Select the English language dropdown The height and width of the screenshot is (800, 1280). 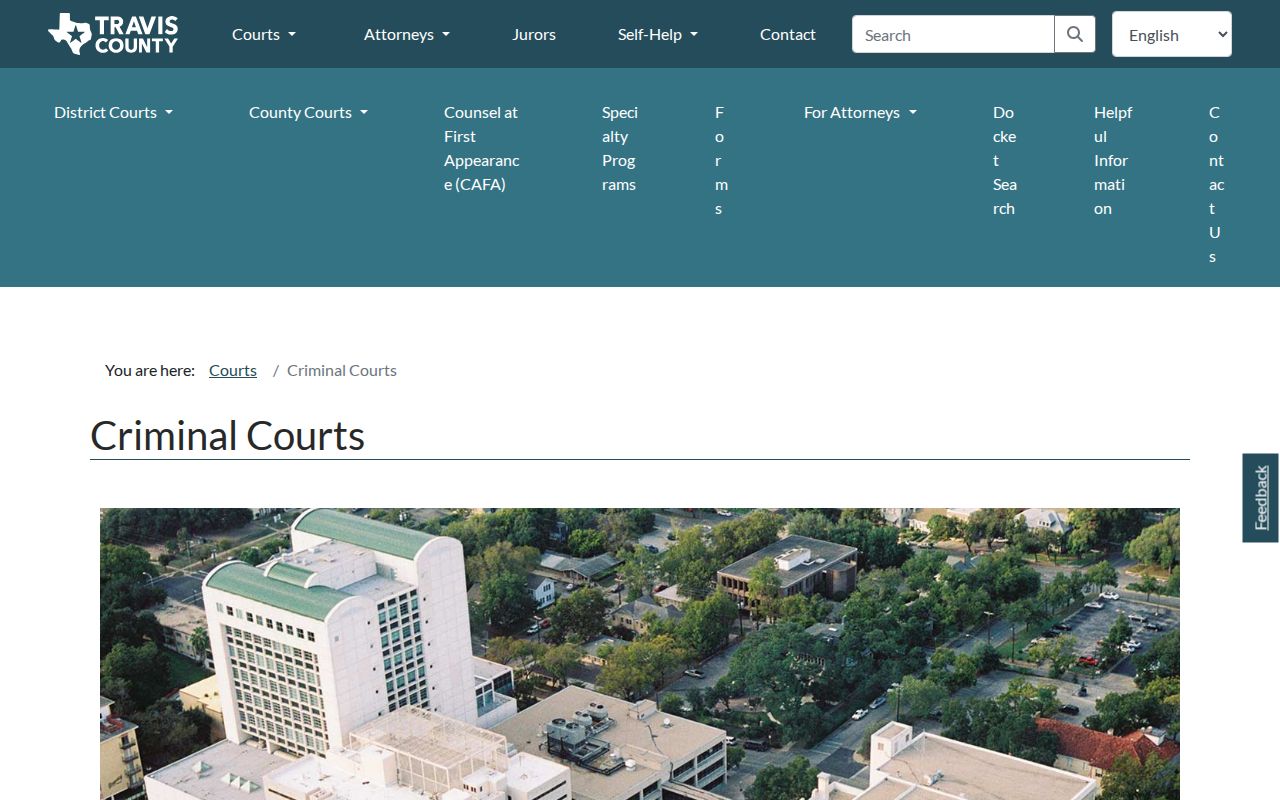(1172, 34)
